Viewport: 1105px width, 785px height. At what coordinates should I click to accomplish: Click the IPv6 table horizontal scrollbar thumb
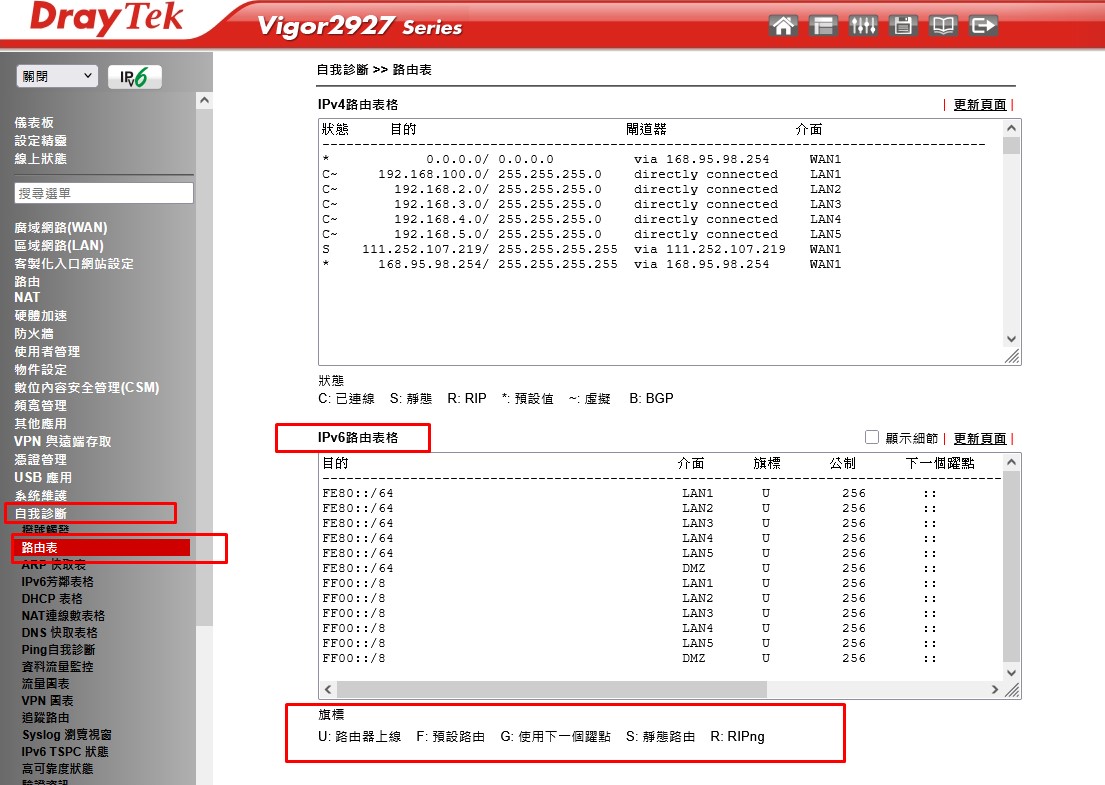pos(550,690)
